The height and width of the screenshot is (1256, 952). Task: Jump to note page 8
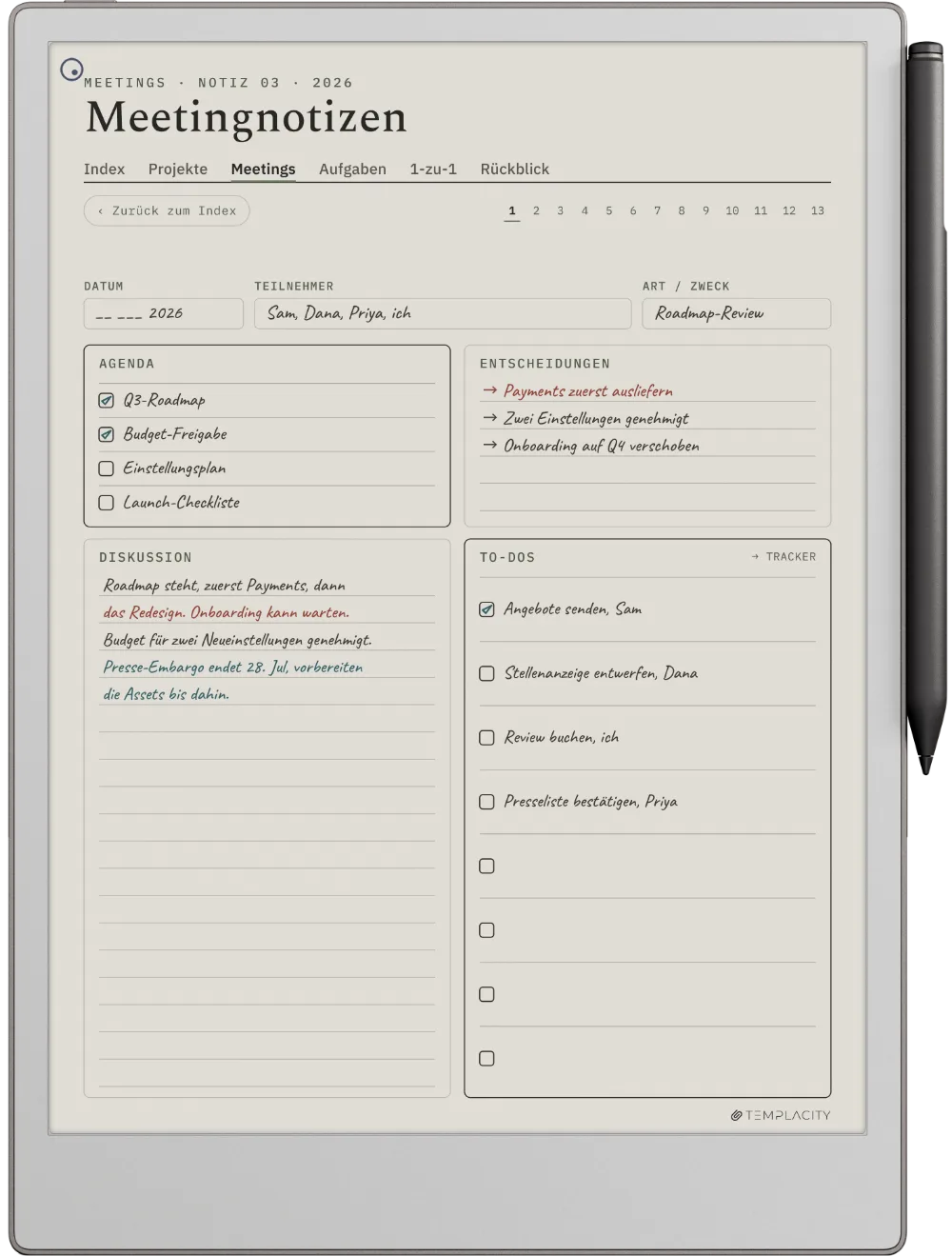tap(682, 211)
